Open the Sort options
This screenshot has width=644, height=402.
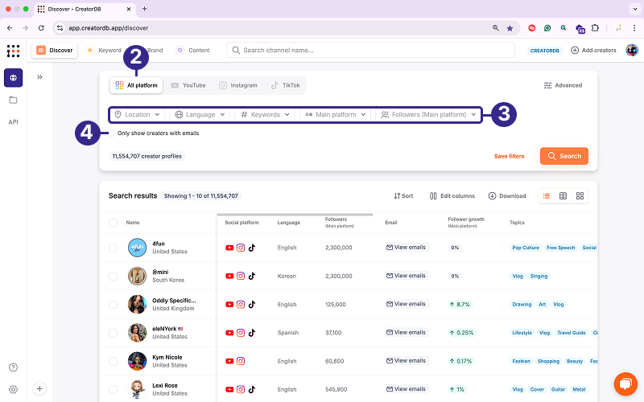[403, 196]
